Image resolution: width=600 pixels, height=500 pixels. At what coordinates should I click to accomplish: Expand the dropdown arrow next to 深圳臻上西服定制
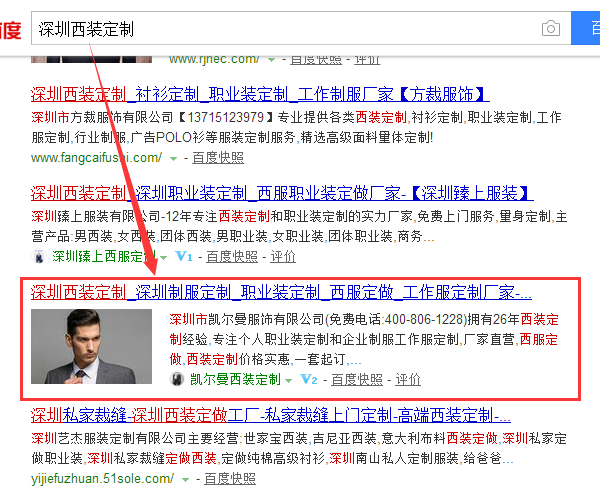click(x=163, y=258)
